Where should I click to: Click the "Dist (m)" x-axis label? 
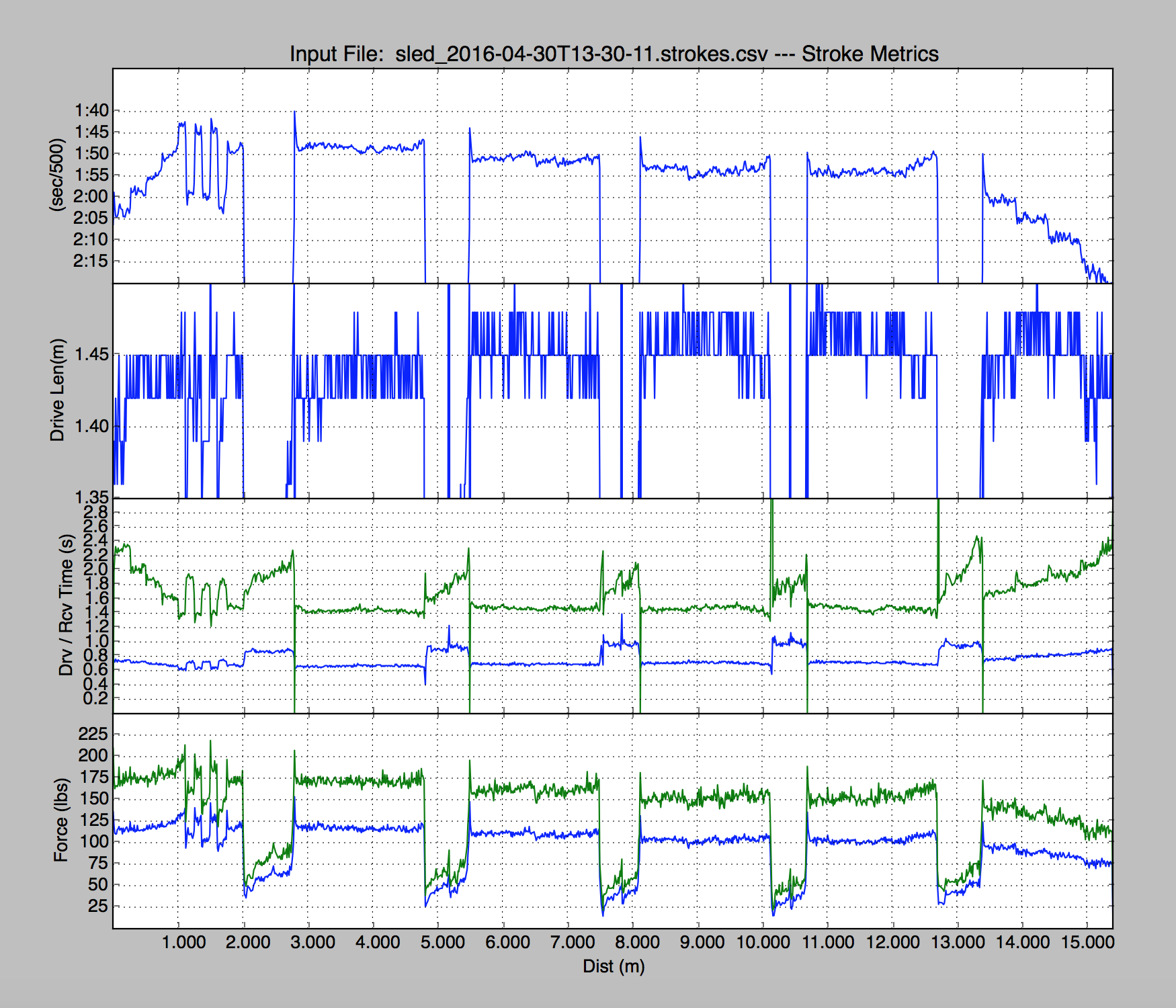pyautogui.click(x=614, y=966)
